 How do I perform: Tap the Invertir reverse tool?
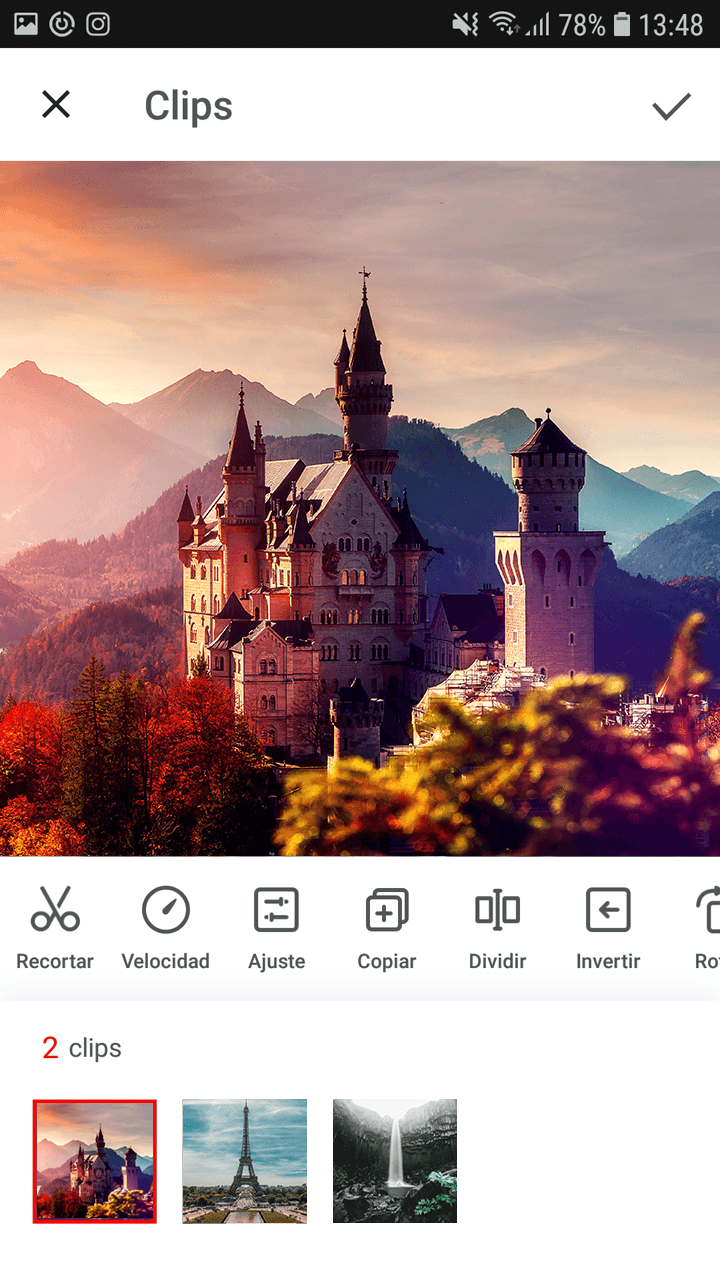coord(608,929)
